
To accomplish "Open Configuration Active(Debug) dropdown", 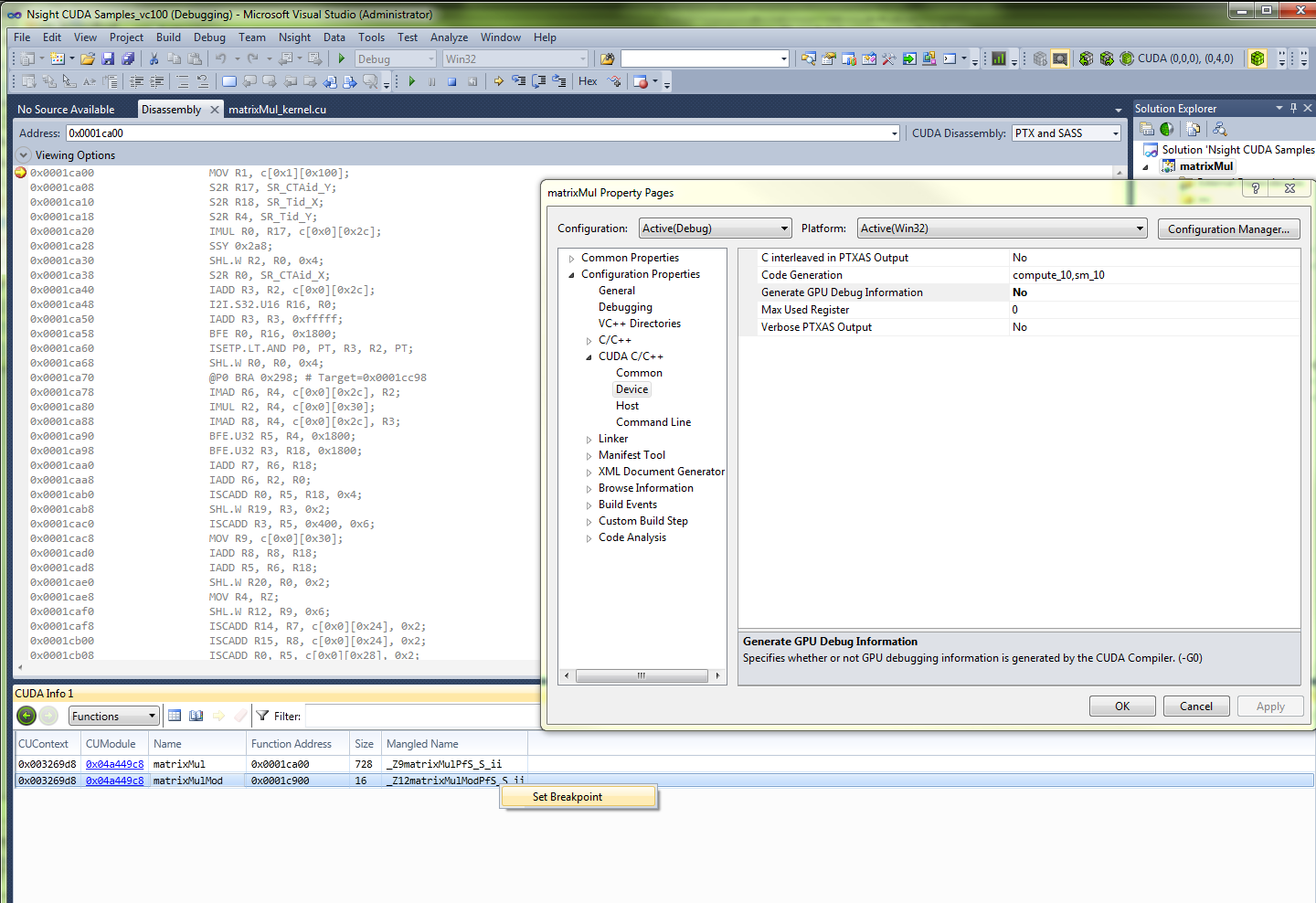I will click(716, 228).
